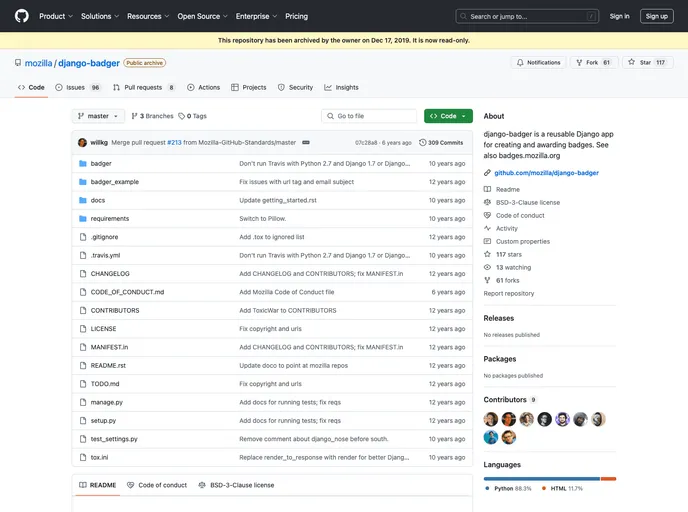Open the badger folder
The width and height of the screenshot is (688, 512).
click(101, 164)
